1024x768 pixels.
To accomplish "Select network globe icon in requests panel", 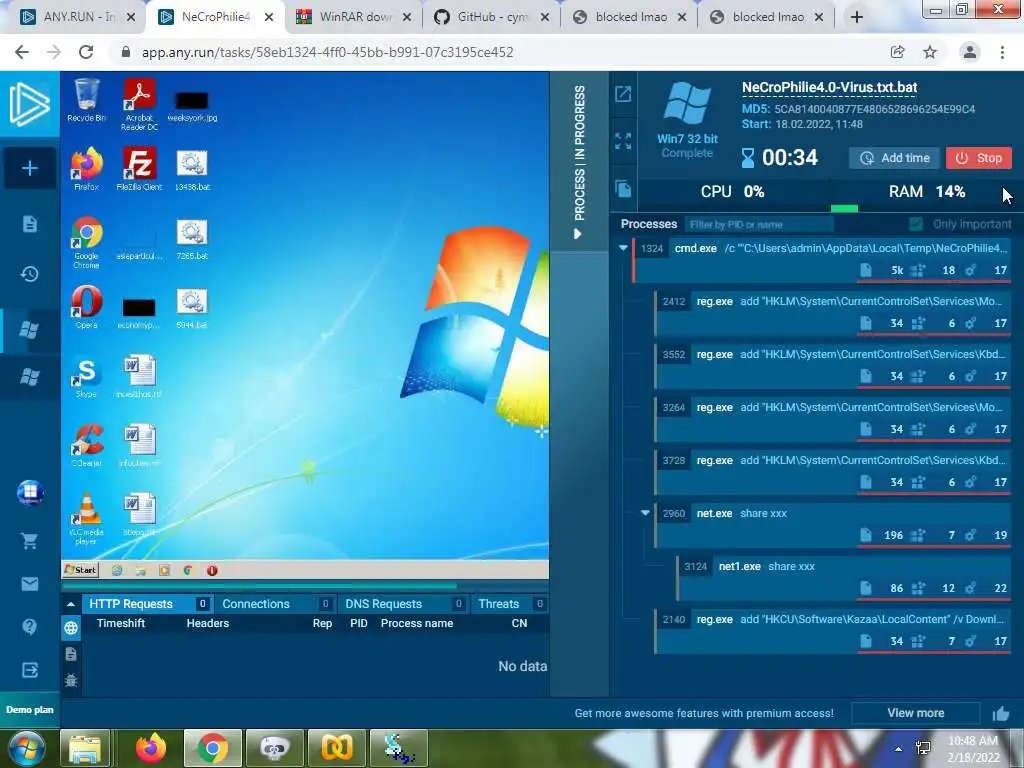I will pos(71,628).
